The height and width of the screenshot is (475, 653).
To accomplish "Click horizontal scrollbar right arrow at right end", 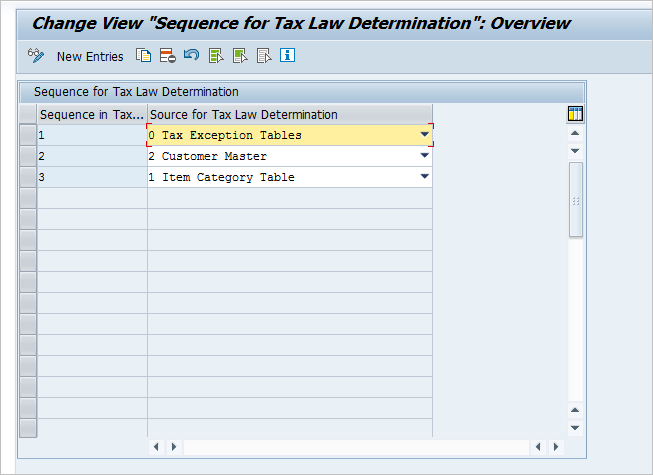I will pyautogui.click(x=556, y=447).
